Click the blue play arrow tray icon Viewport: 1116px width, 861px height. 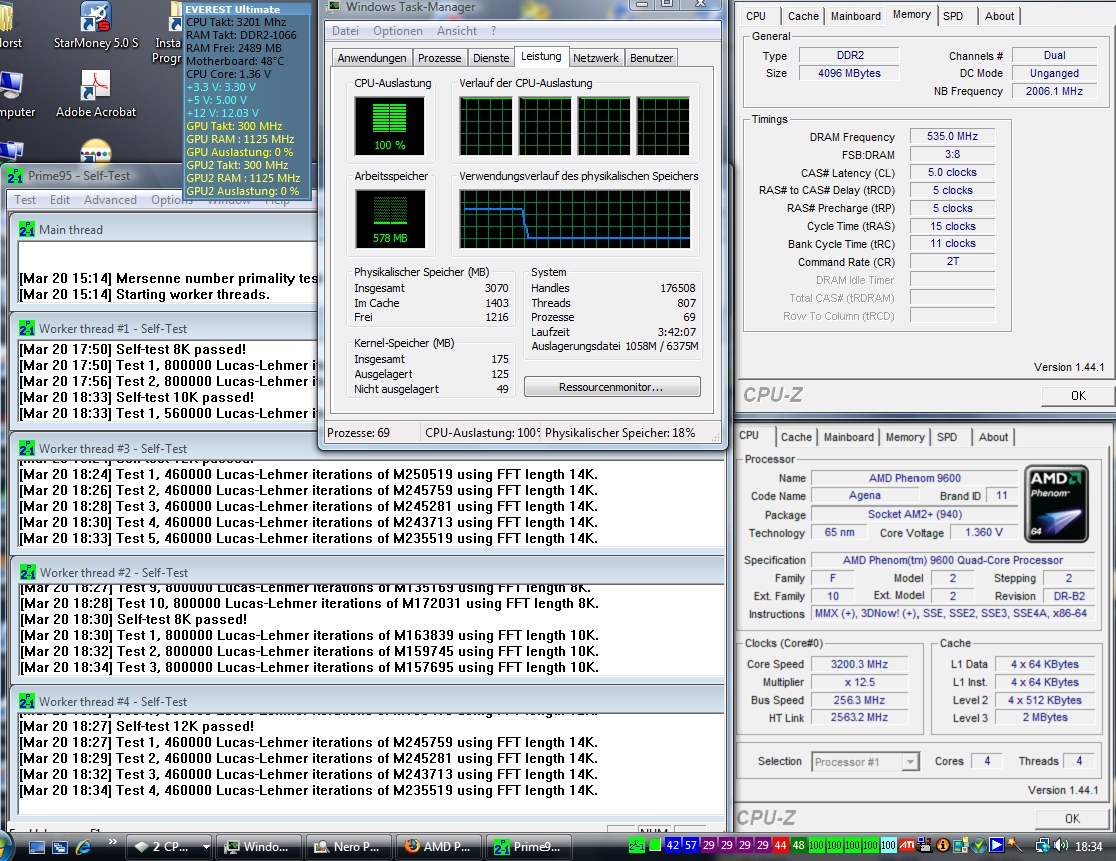coord(996,845)
